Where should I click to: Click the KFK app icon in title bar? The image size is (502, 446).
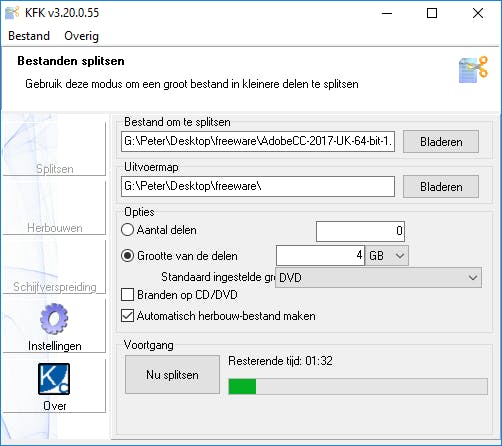tap(12, 13)
